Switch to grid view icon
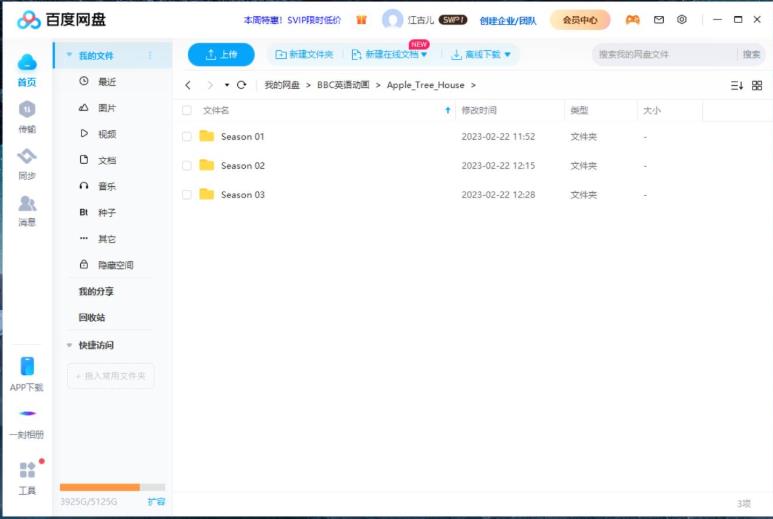The width and height of the screenshot is (773, 519). [x=757, y=86]
